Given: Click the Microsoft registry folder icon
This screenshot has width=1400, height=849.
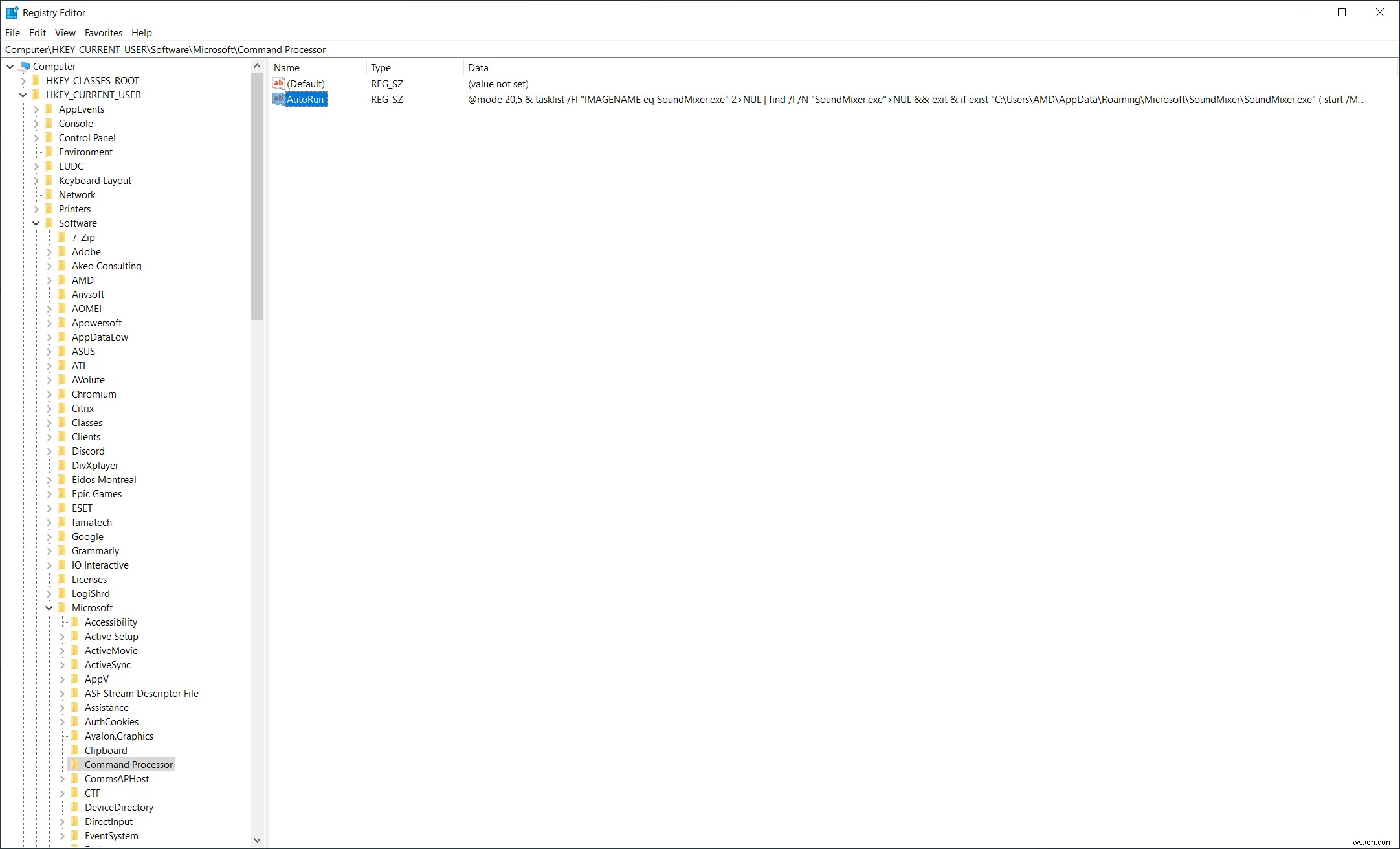Looking at the screenshot, I should click(63, 607).
